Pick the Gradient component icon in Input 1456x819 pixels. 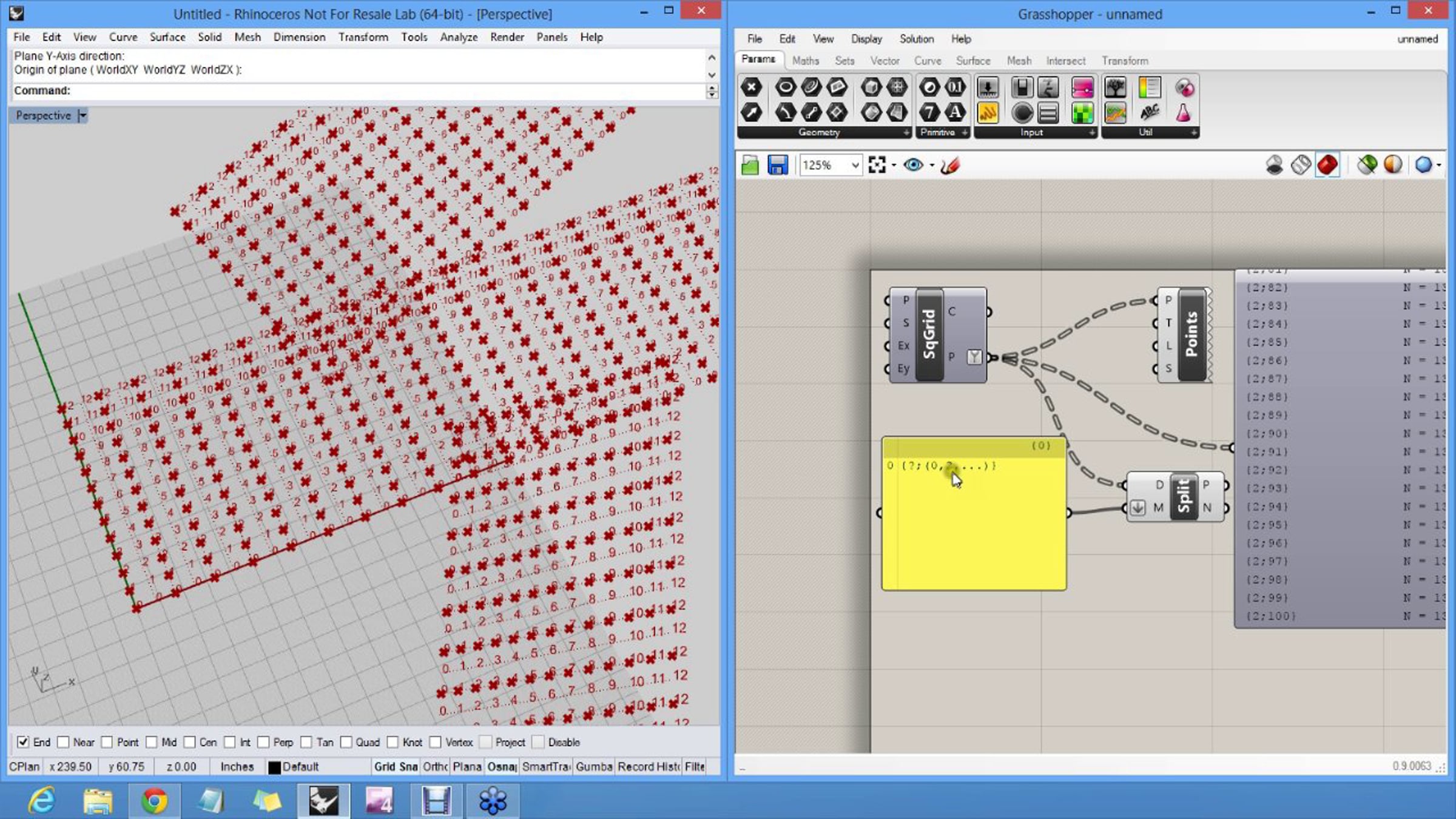pos(1082,87)
